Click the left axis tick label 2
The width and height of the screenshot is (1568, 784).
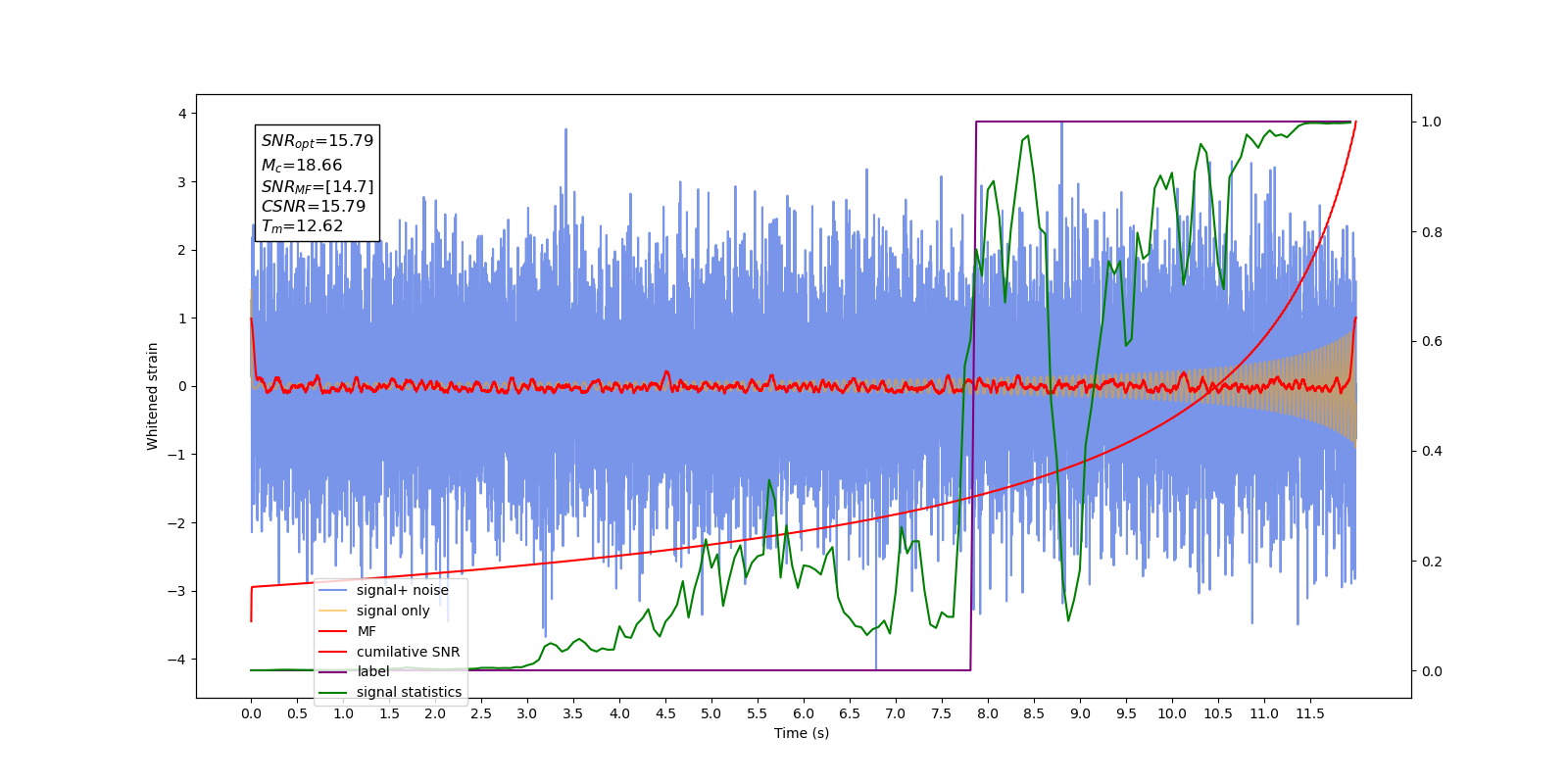pyautogui.click(x=182, y=250)
